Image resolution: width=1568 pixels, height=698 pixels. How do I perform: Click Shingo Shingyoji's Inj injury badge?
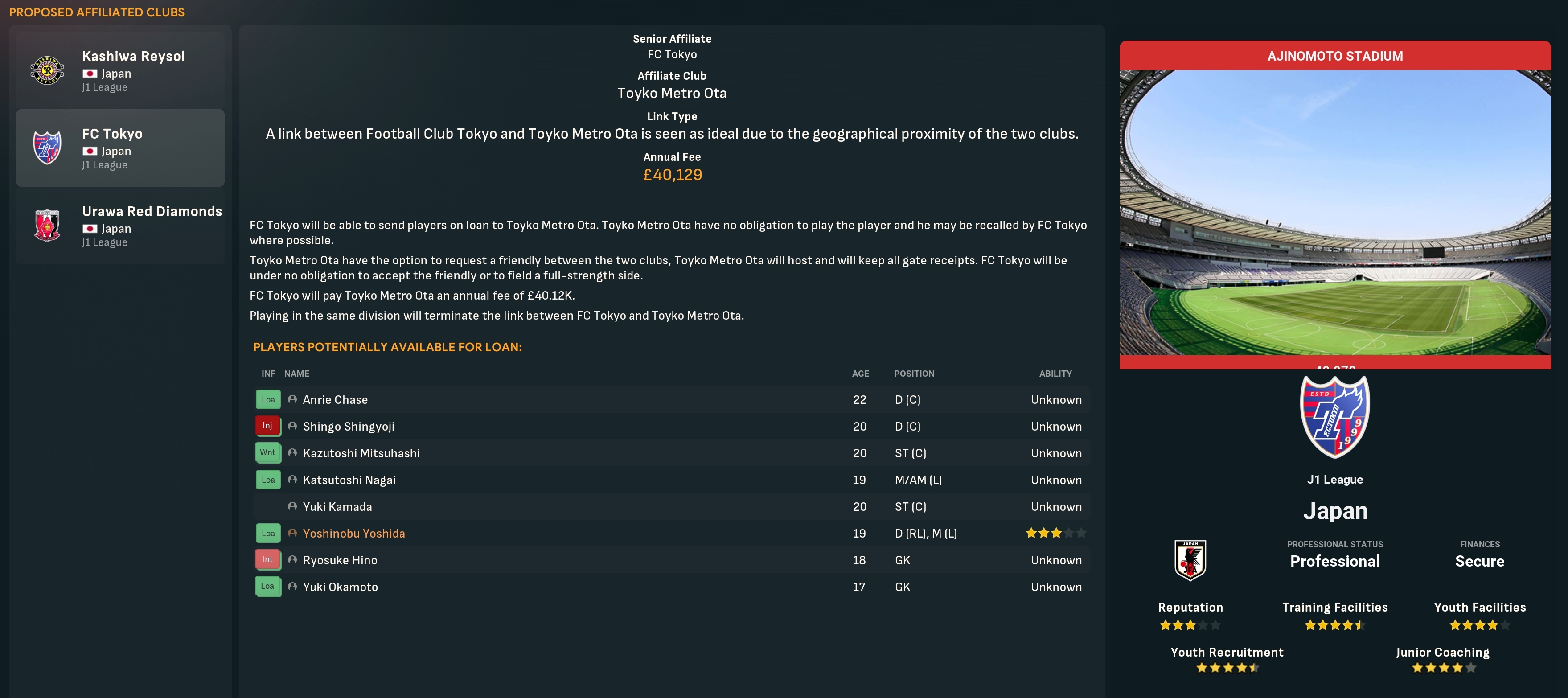tap(267, 426)
